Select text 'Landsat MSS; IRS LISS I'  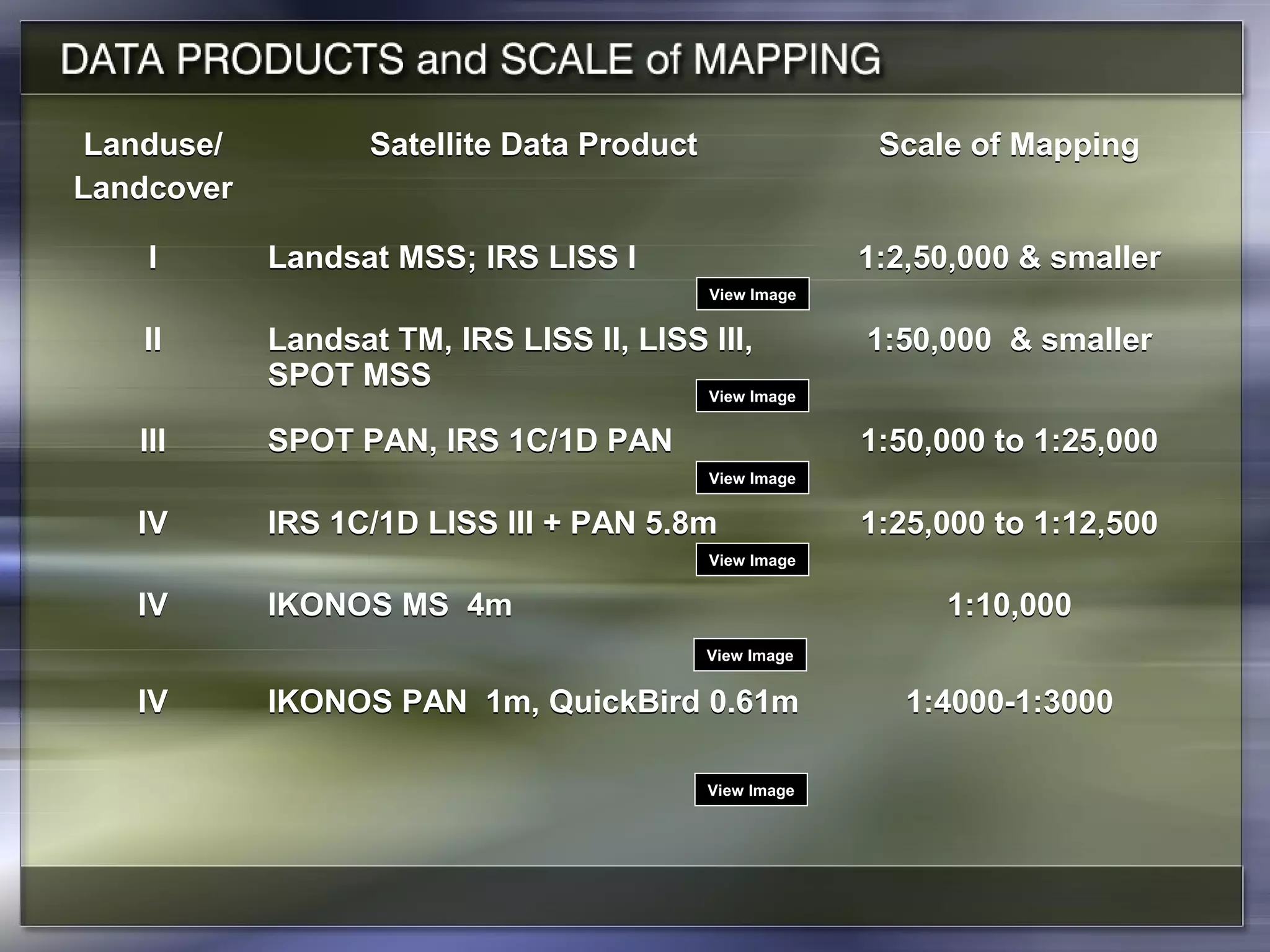452,257
